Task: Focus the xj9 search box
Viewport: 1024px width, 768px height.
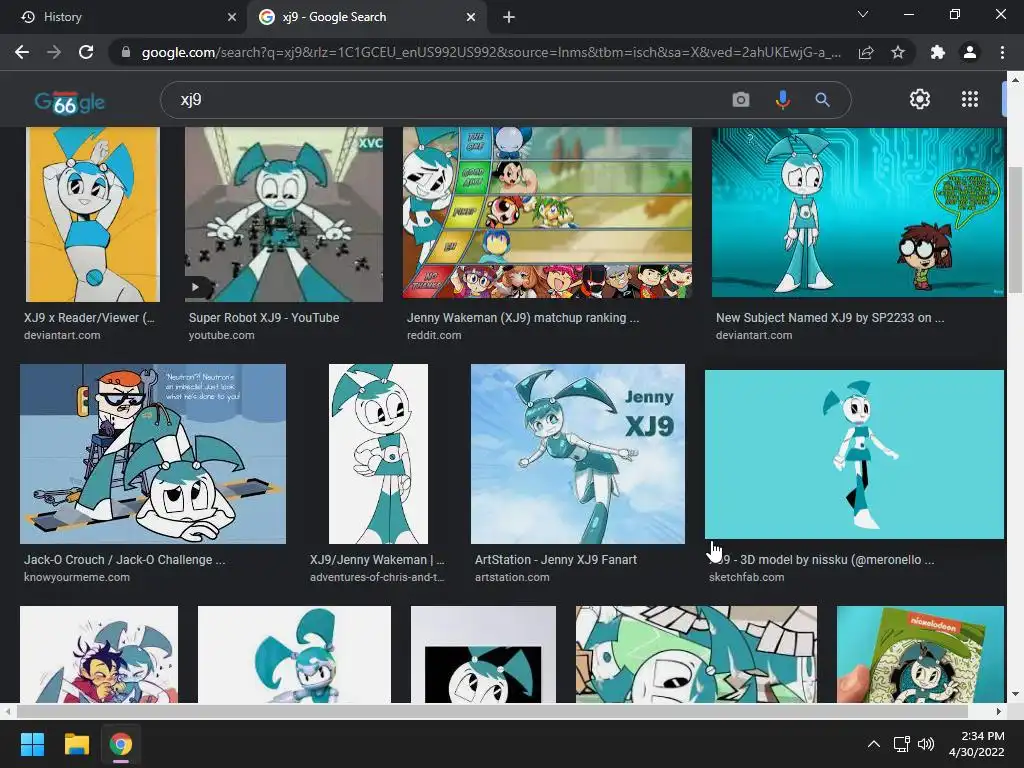Action: tap(451, 100)
